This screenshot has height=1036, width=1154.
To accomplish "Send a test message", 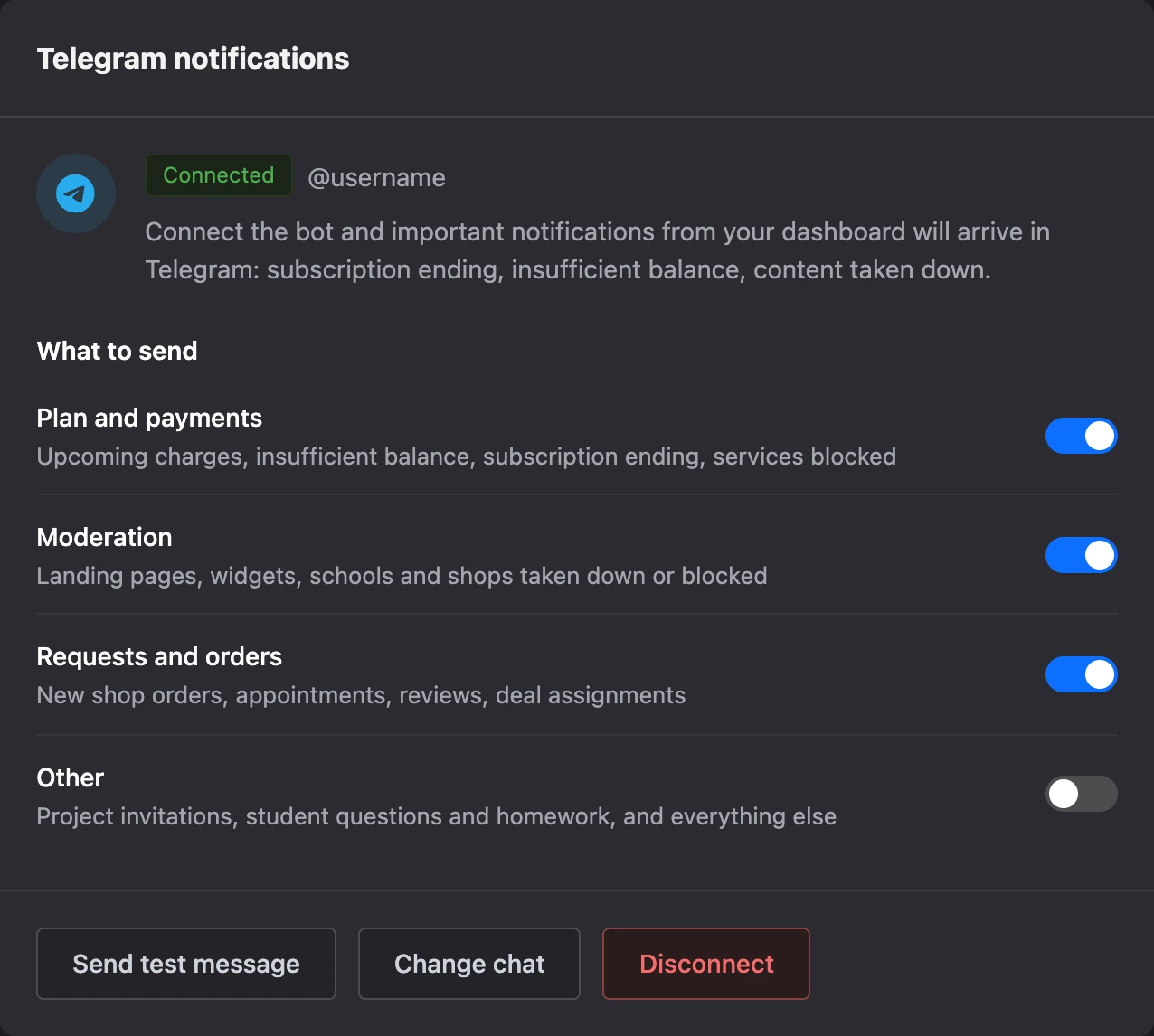I will pyautogui.click(x=186, y=964).
